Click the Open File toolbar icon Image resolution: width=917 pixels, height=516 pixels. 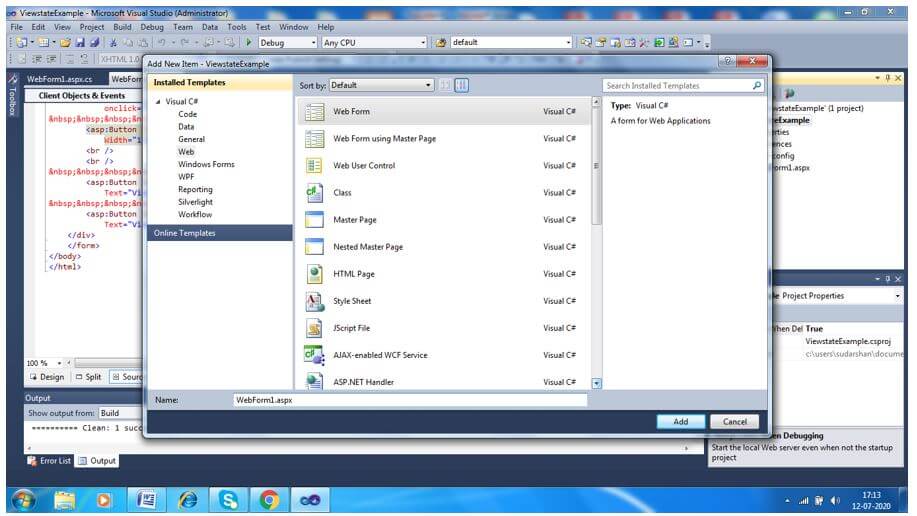[66, 43]
